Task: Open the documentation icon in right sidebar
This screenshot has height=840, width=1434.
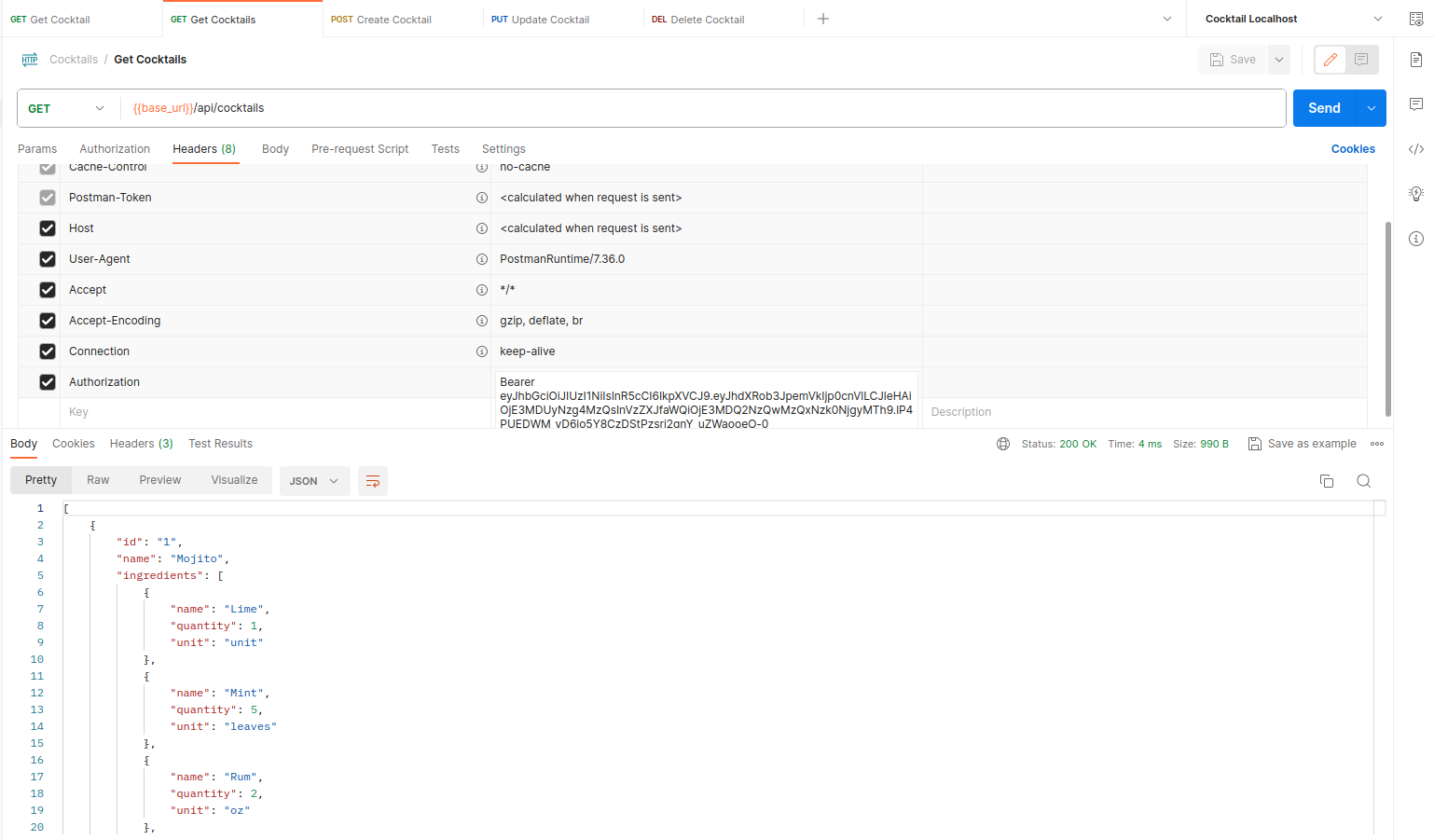Action: point(1416,60)
